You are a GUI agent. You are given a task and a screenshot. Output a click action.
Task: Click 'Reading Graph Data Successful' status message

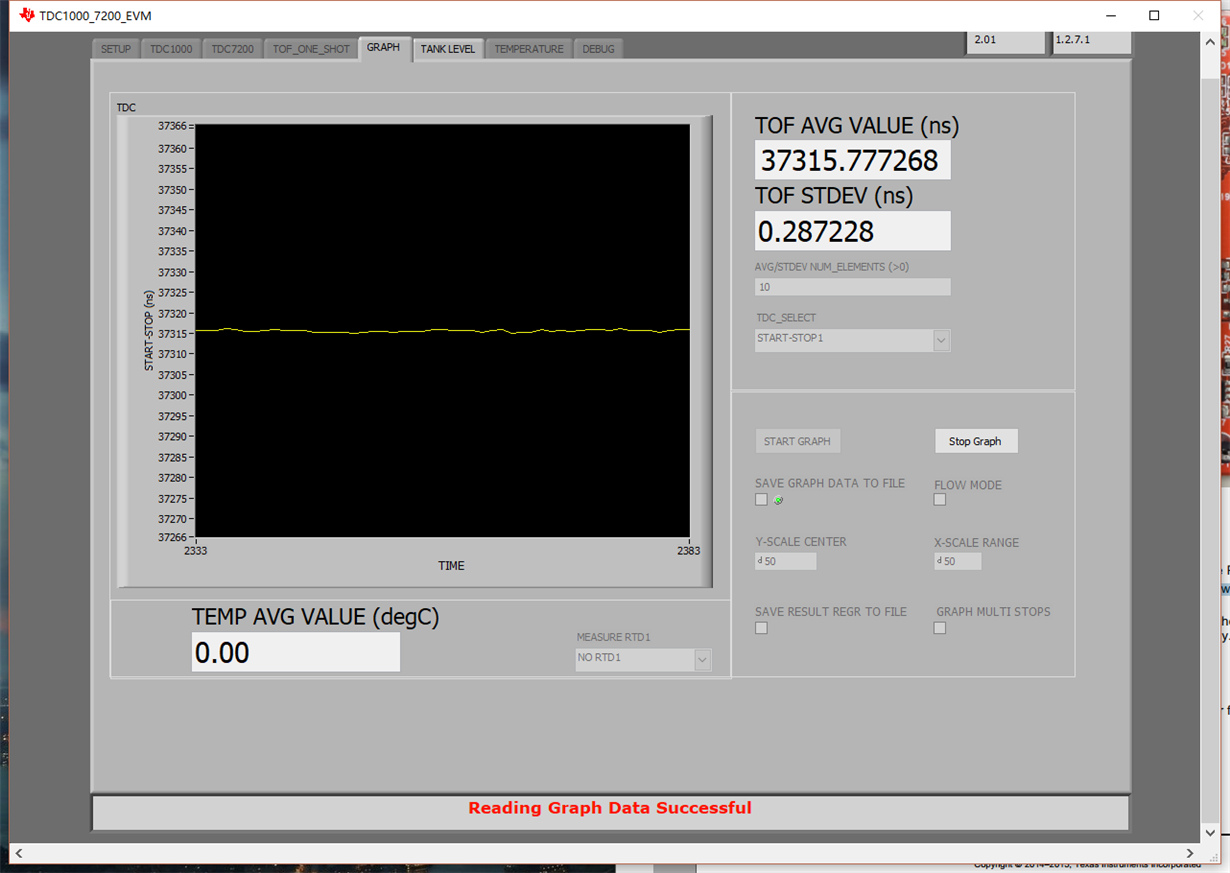610,808
